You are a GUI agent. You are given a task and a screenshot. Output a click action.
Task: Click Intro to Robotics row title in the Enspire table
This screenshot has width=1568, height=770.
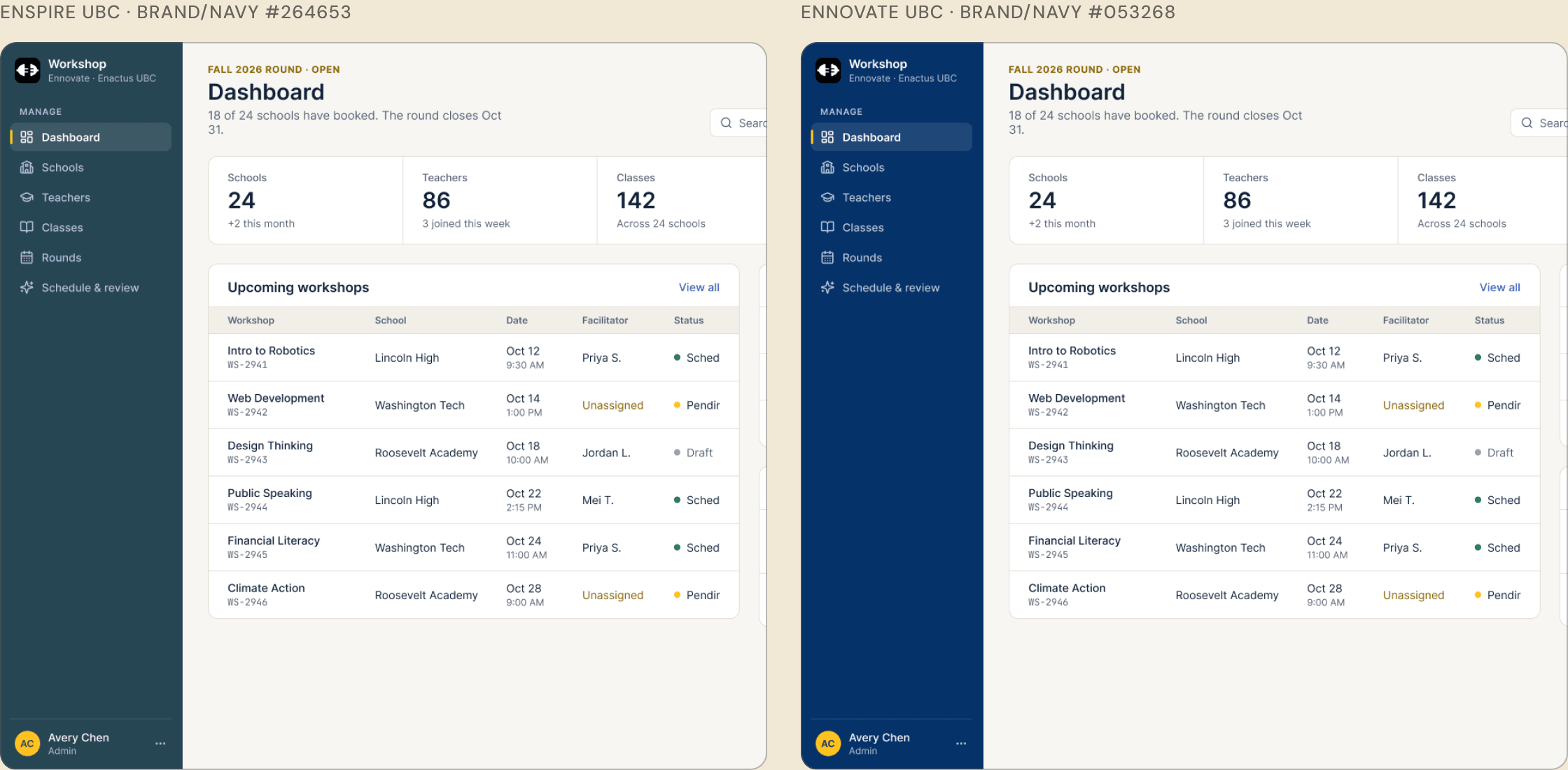pos(271,351)
